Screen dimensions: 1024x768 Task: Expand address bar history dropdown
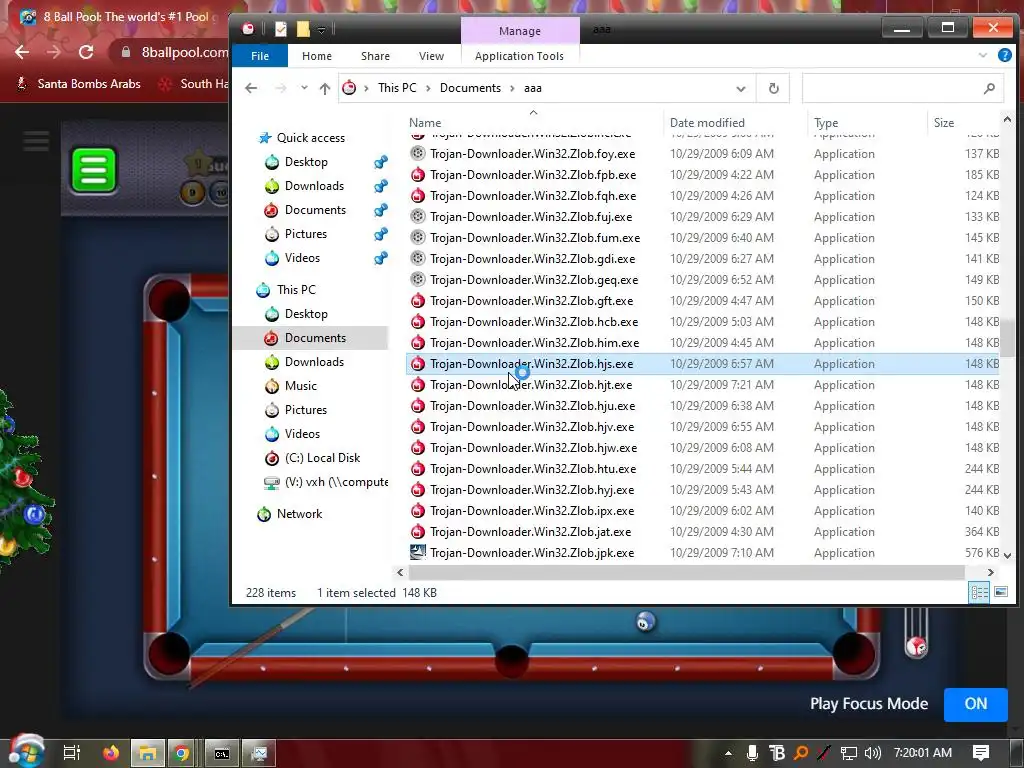[x=741, y=88]
